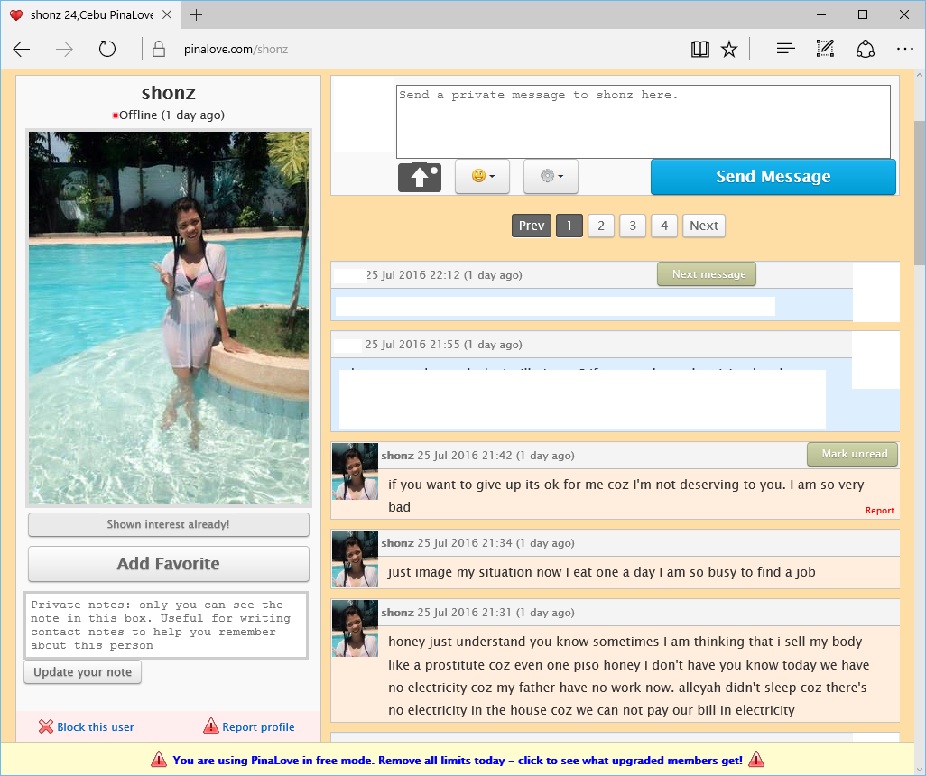The width and height of the screenshot is (926, 776).
Task: Mark the 21:42 message unread
Action: 853,455
